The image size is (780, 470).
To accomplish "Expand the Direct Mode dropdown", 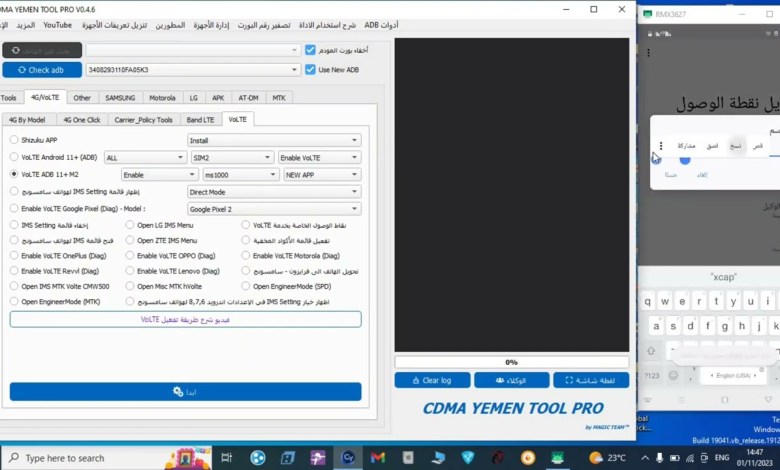I will coord(274,192).
